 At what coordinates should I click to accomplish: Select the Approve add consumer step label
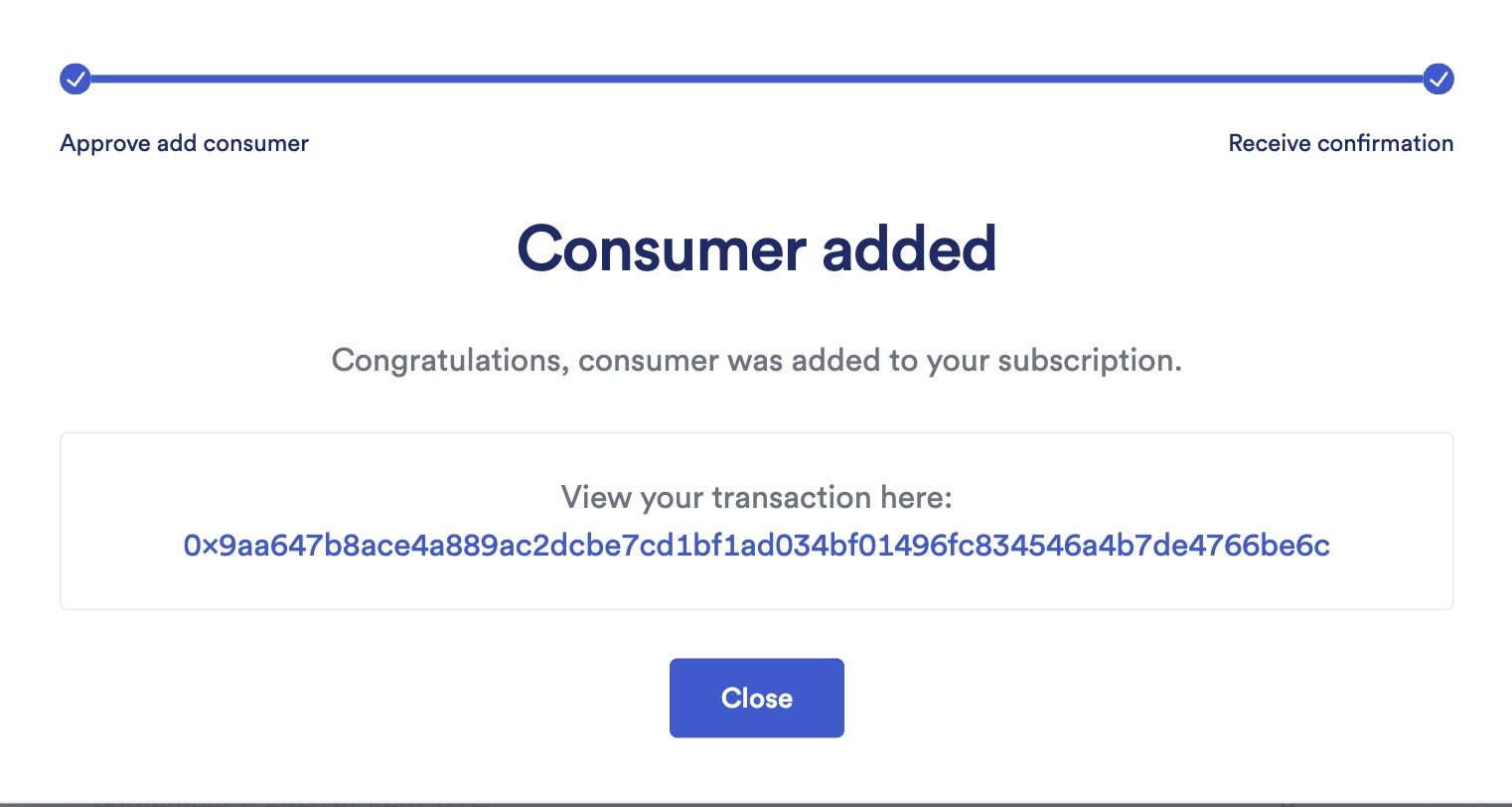tap(184, 143)
